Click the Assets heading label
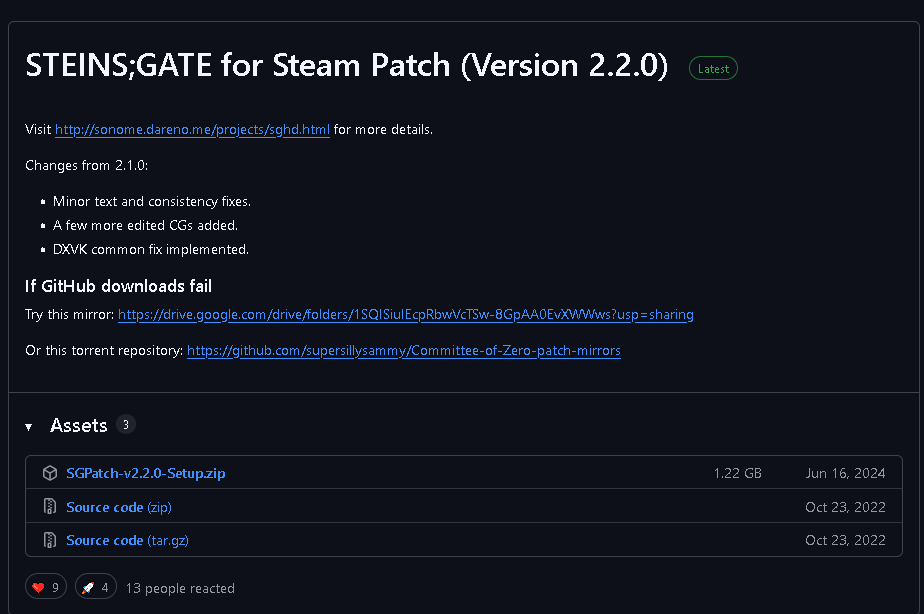 (x=79, y=426)
